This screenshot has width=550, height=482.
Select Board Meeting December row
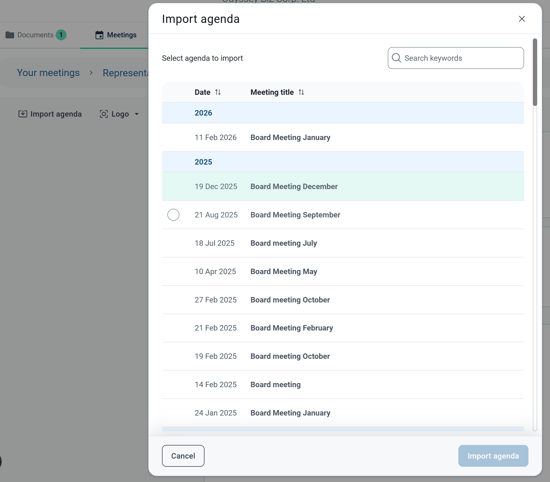pos(343,187)
